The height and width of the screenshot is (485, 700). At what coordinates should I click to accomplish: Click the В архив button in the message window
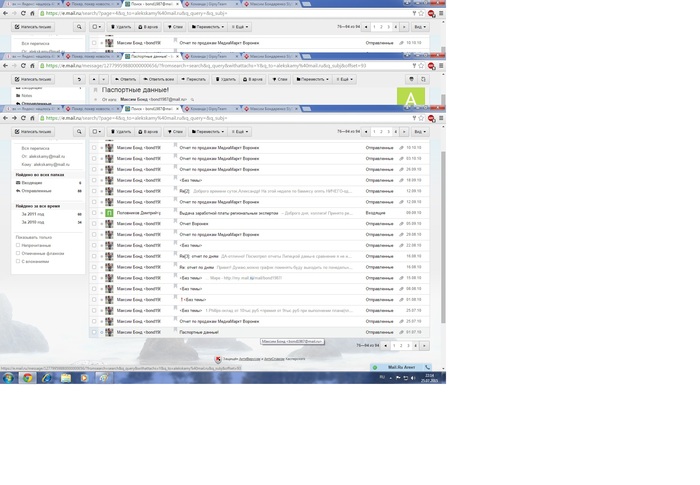pyautogui.click(x=253, y=79)
